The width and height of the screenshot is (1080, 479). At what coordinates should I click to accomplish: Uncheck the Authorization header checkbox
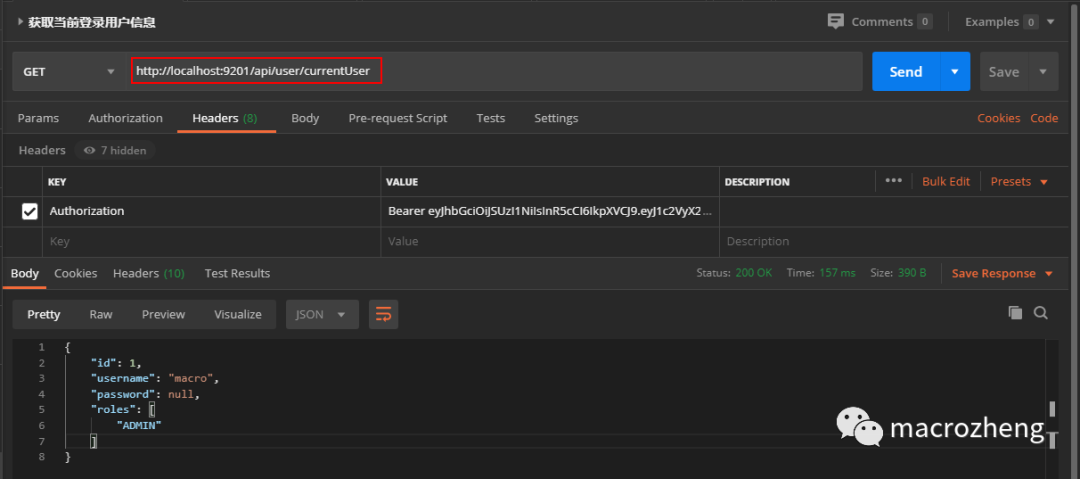pyautogui.click(x=30, y=212)
